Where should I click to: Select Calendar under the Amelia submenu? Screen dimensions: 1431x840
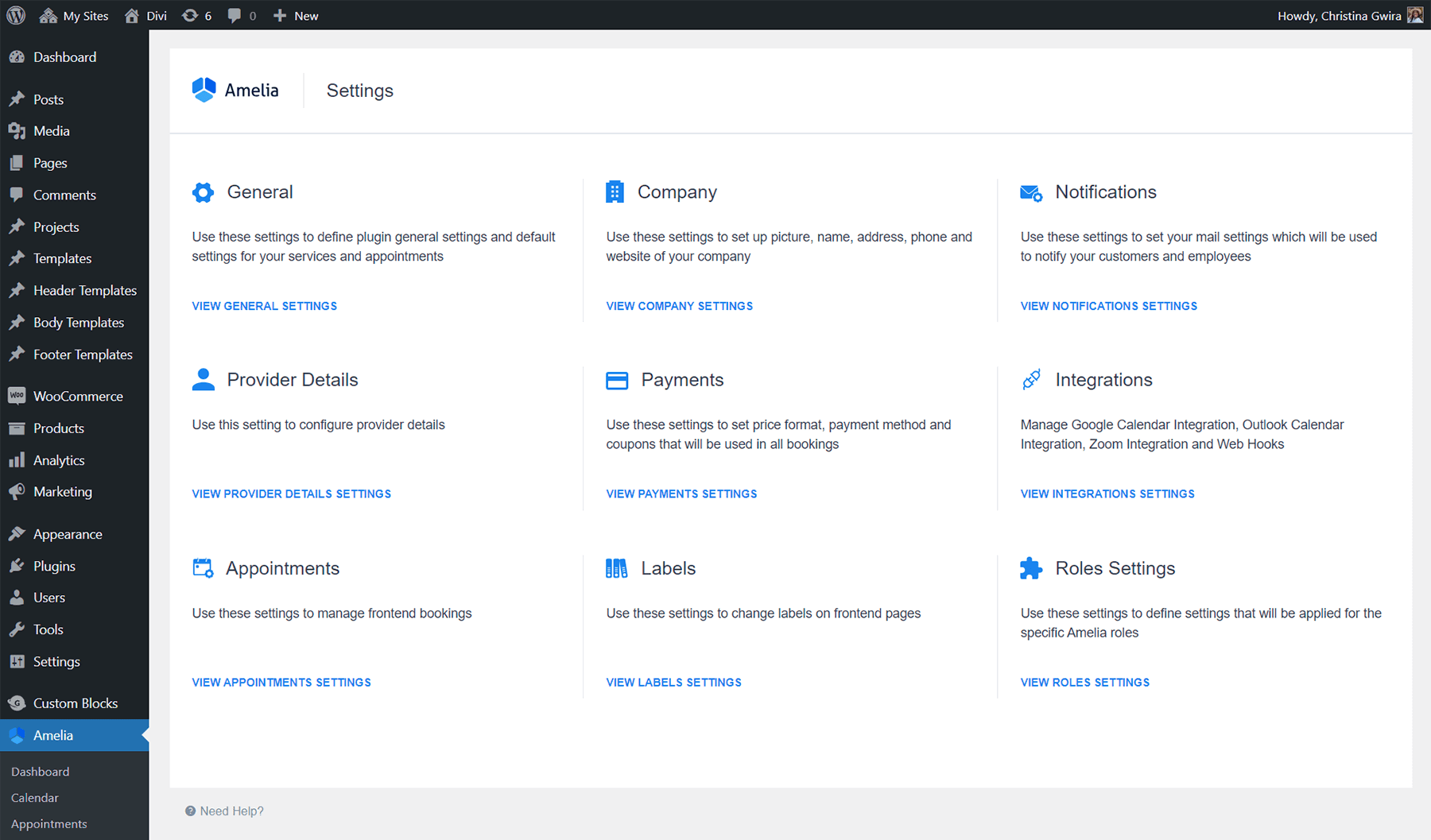coord(35,798)
